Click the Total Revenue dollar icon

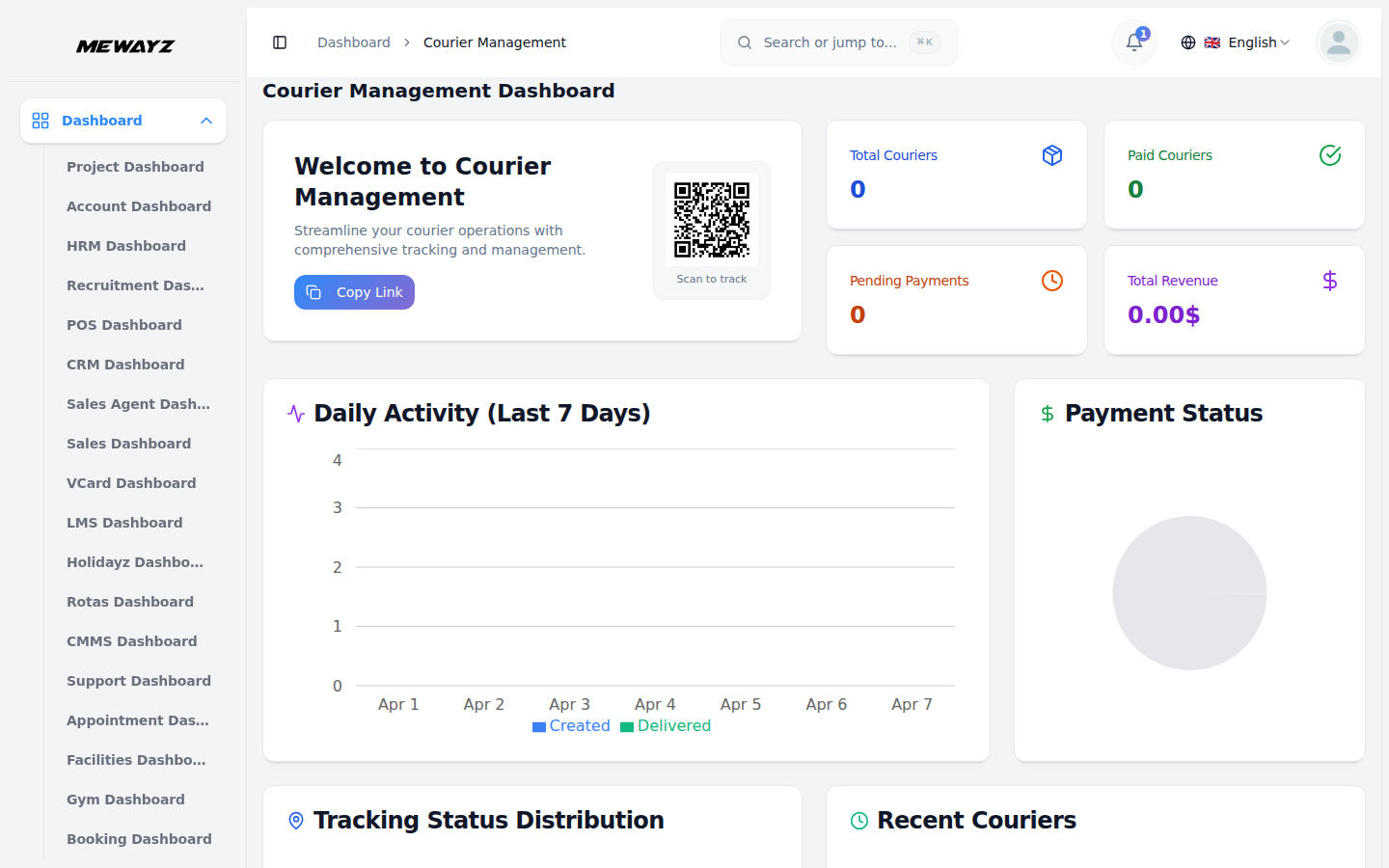pos(1330,281)
